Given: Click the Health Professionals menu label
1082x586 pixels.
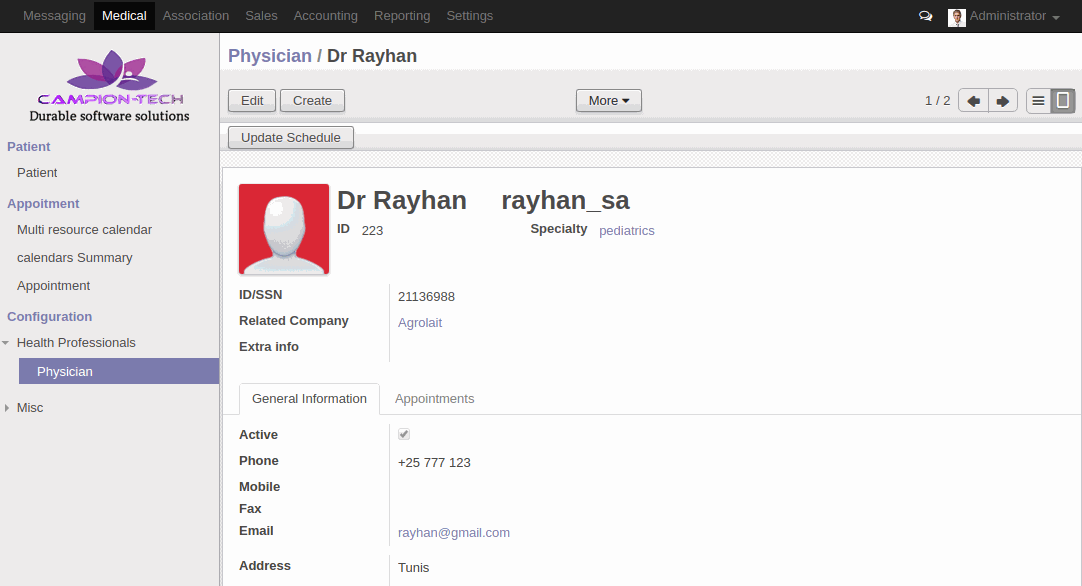Looking at the screenshot, I should (x=76, y=343).
